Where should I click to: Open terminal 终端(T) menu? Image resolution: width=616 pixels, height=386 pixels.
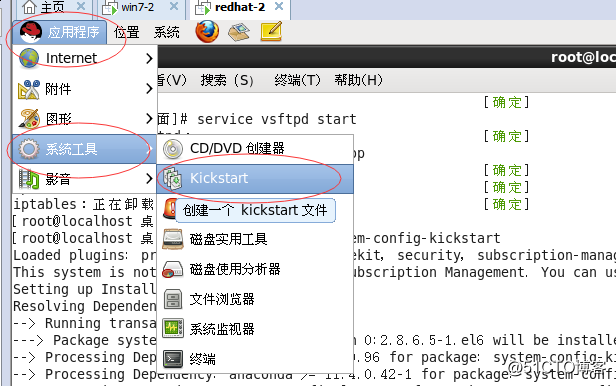point(297,80)
